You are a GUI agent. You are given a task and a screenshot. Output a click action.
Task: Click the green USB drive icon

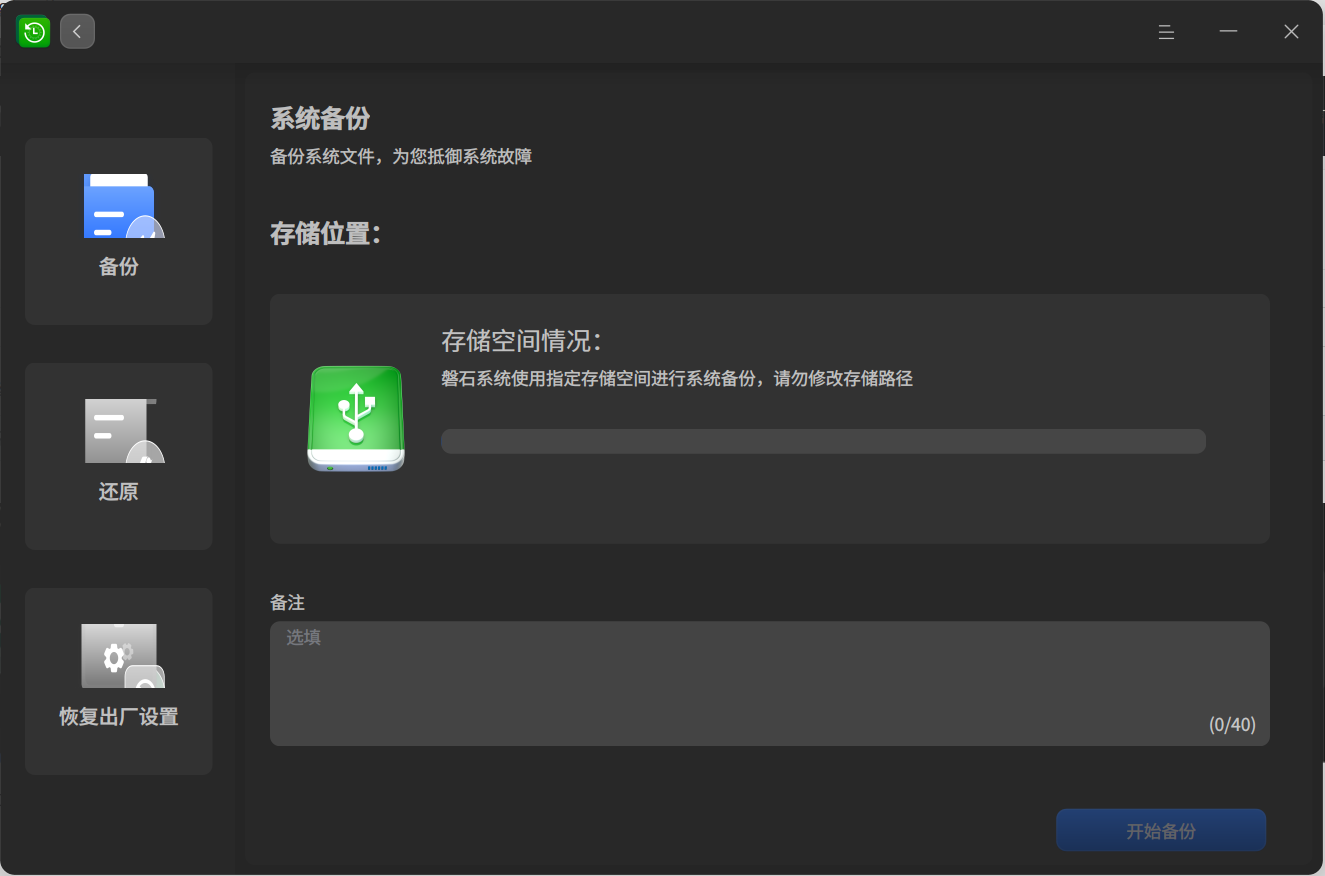356,418
